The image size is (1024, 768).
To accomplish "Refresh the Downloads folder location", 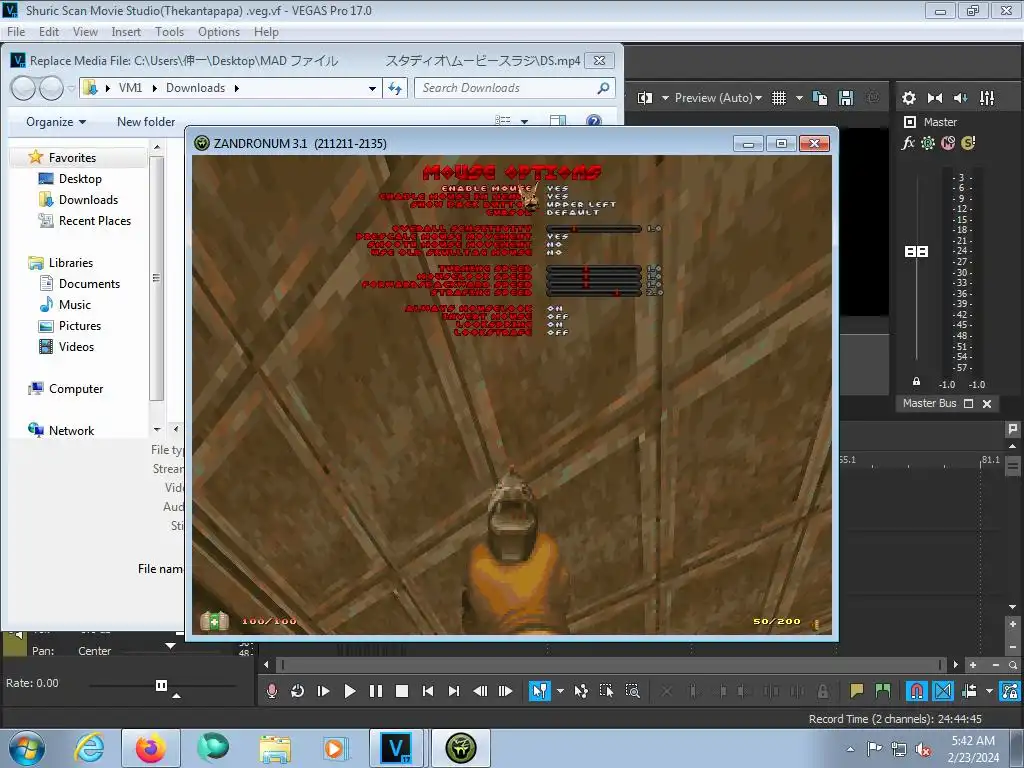I will [395, 88].
